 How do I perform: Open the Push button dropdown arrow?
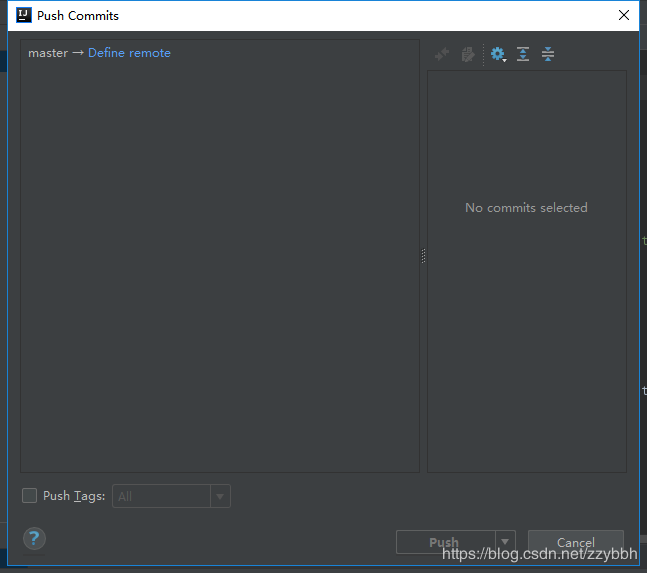(505, 542)
